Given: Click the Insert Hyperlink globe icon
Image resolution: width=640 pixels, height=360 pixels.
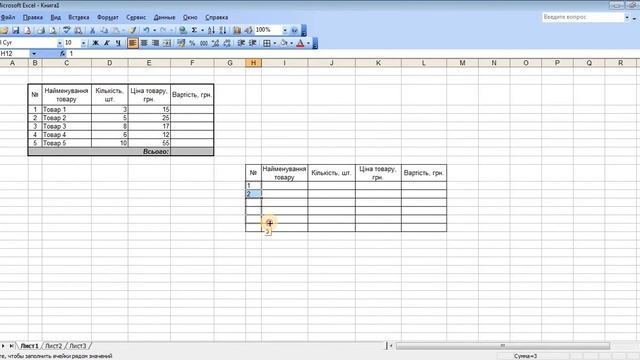Looking at the screenshot, I should [x=183, y=30].
